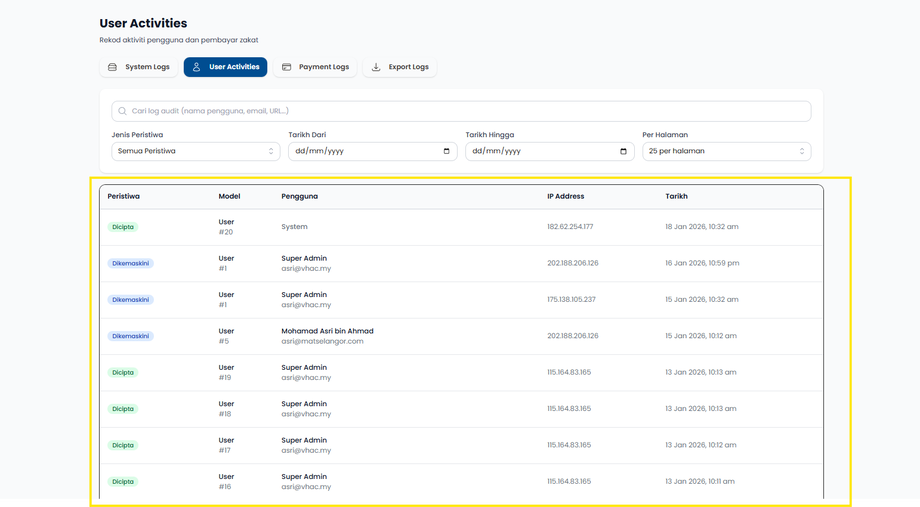Click the User Activities person icon
Image resolution: width=920 pixels, height=507 pixels.
tap(197, 67)
